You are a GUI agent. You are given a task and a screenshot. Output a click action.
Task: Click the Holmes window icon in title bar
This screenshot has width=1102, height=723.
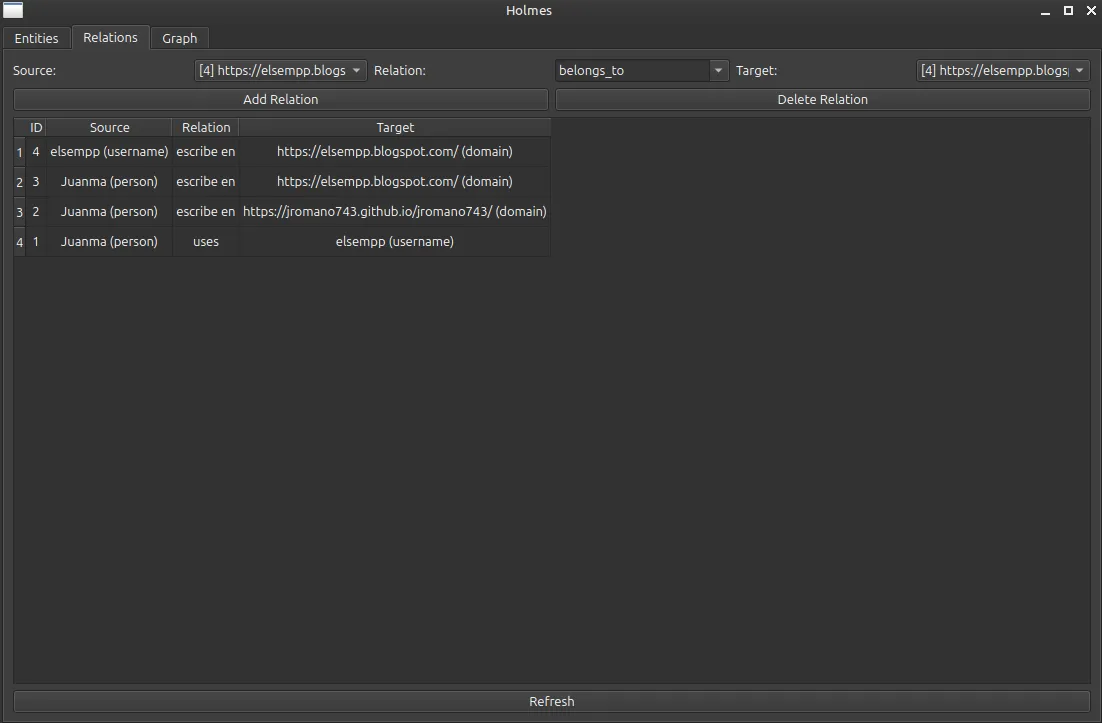point(13,11)
